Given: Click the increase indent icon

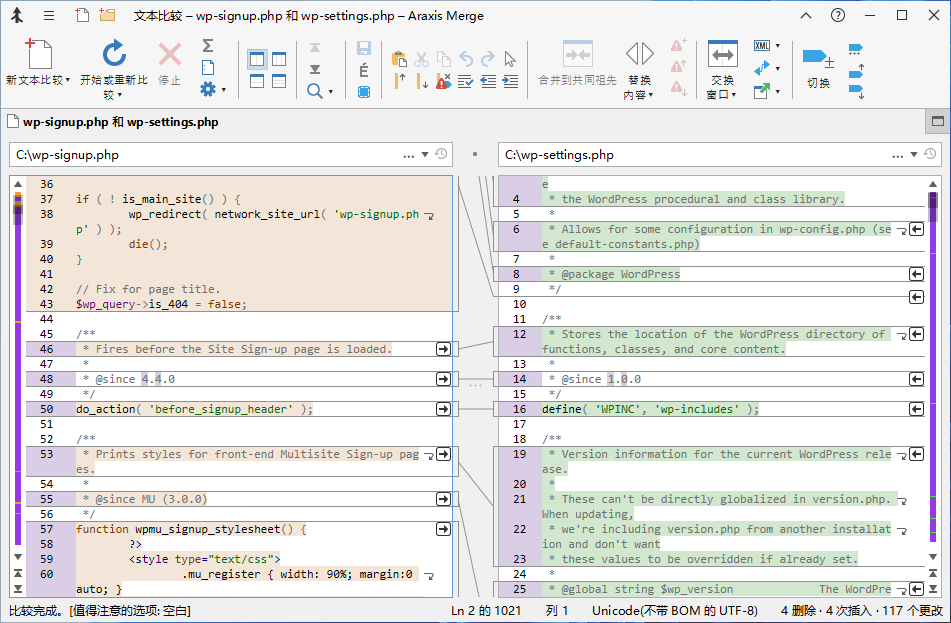Looking at the screenshot, I should pos(511,81).
